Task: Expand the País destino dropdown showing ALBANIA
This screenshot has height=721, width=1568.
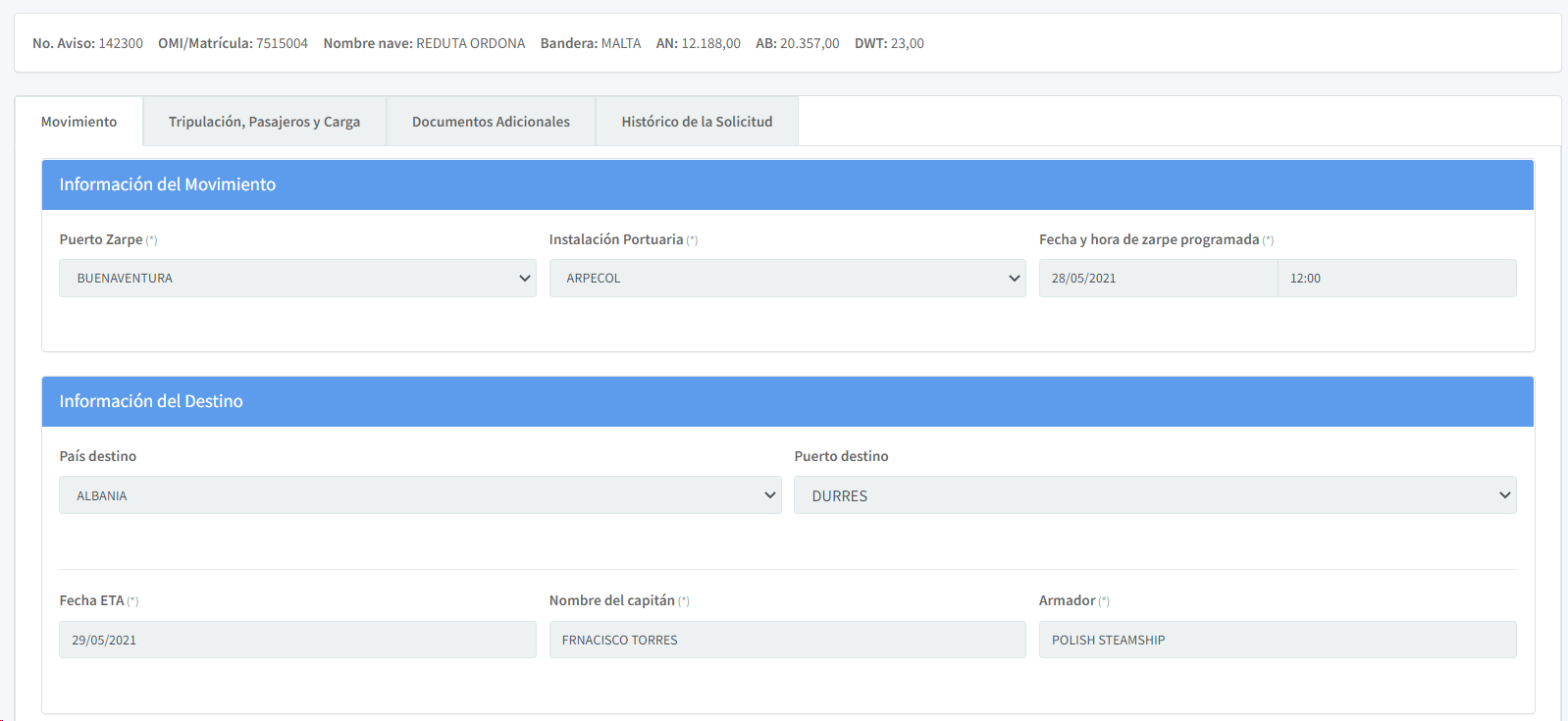Action: (x=420, y=495)
